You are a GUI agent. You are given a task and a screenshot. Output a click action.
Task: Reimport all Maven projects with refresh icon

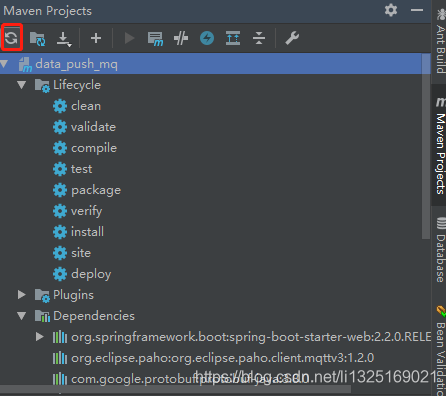(x=11, y=38)
